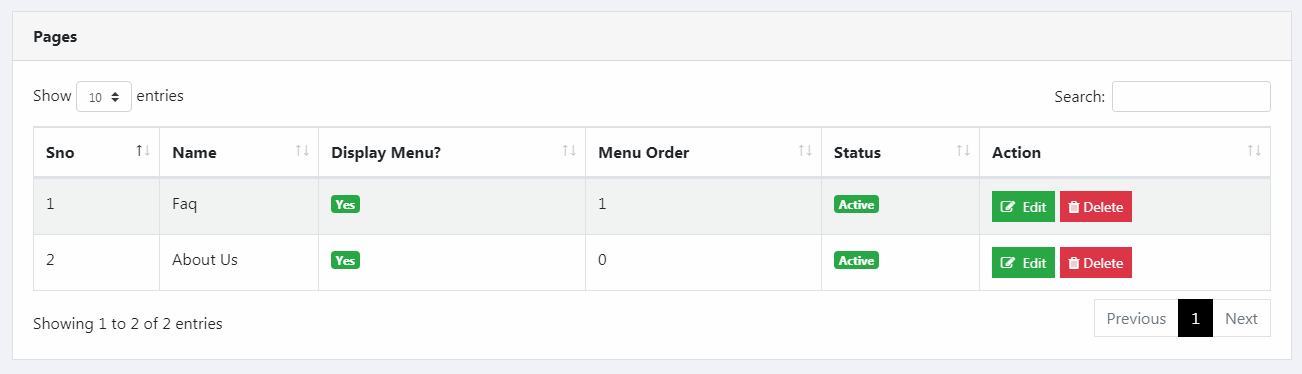Click Action column sort arrows
The width and height of the screenshot is (1302, 374).
tap(1254, 151)
